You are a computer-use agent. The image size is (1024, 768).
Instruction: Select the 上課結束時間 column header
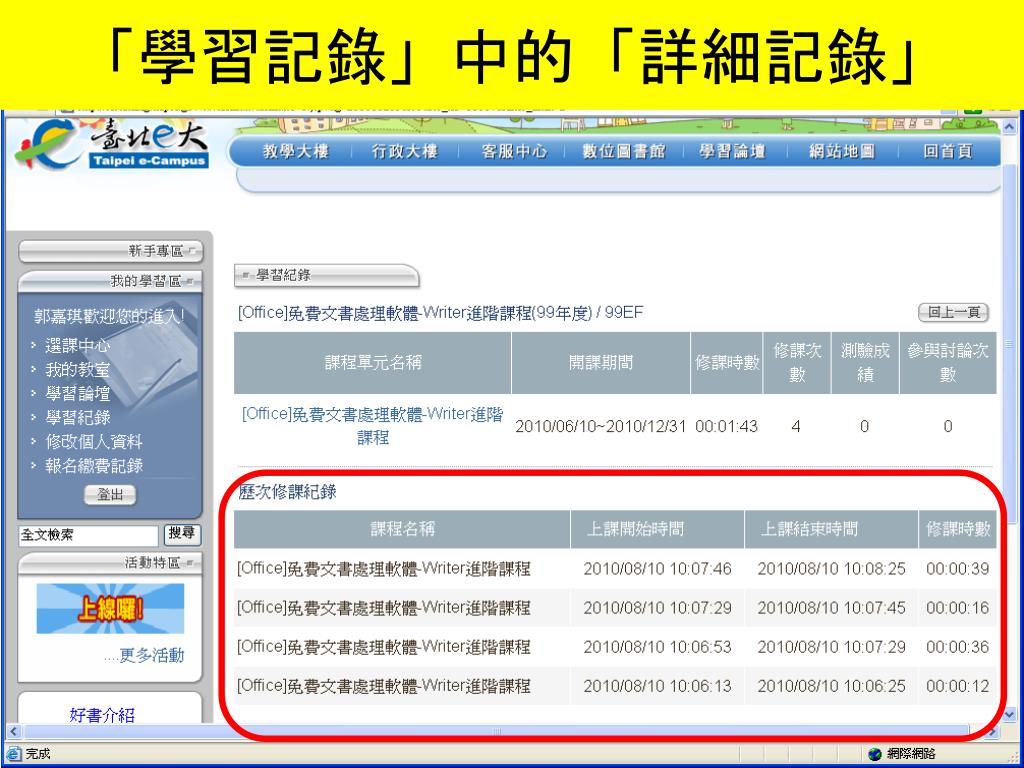[x=831, y=529]
